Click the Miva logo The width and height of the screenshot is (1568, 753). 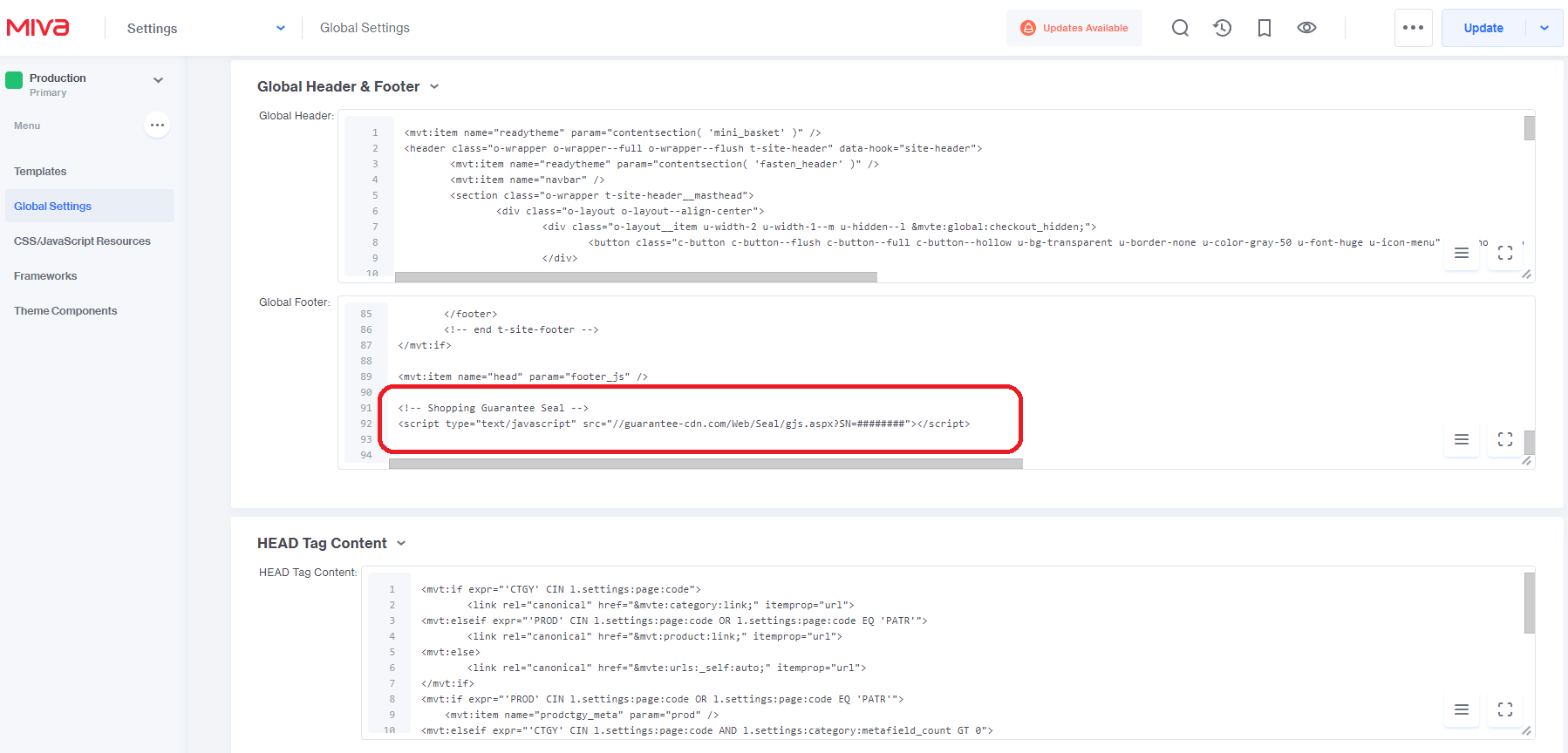37,28
